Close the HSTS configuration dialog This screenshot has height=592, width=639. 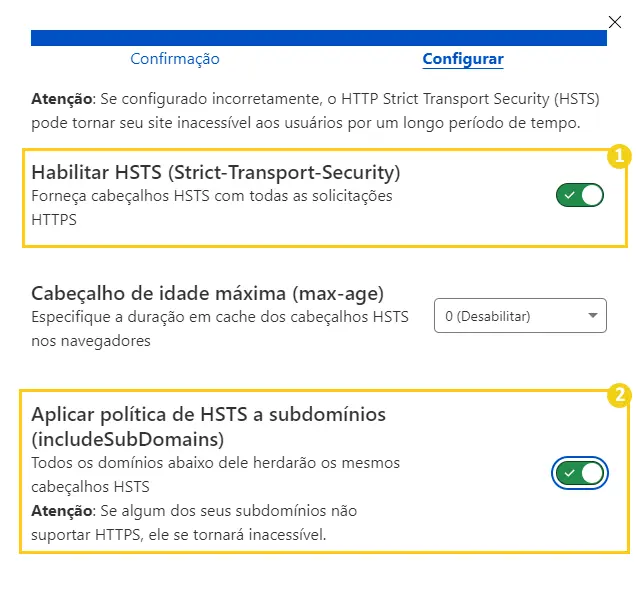pyautogui.click(x=614, y=21)
